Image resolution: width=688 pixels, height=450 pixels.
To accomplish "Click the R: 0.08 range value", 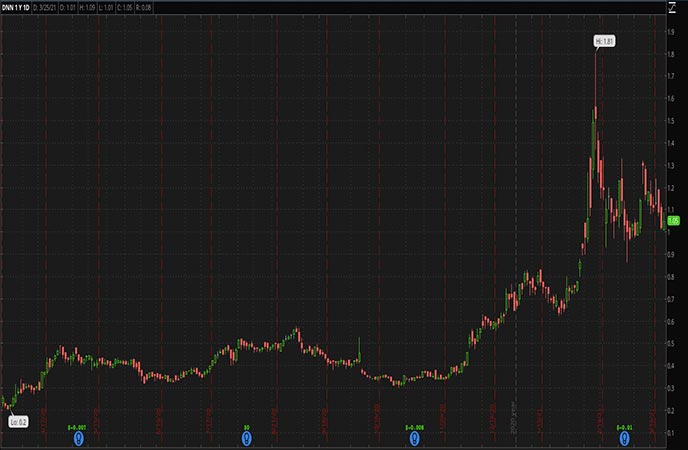I will [143, 8].
